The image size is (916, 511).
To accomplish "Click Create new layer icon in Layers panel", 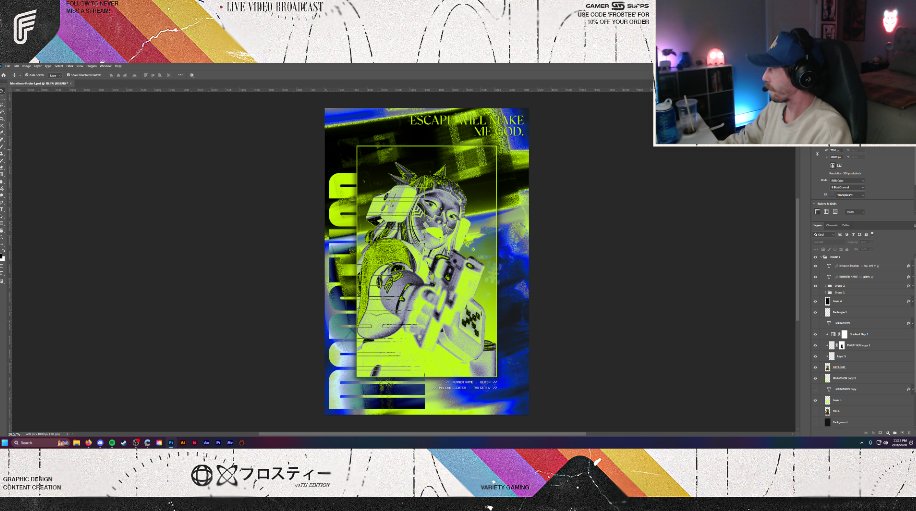I will 903,433.
